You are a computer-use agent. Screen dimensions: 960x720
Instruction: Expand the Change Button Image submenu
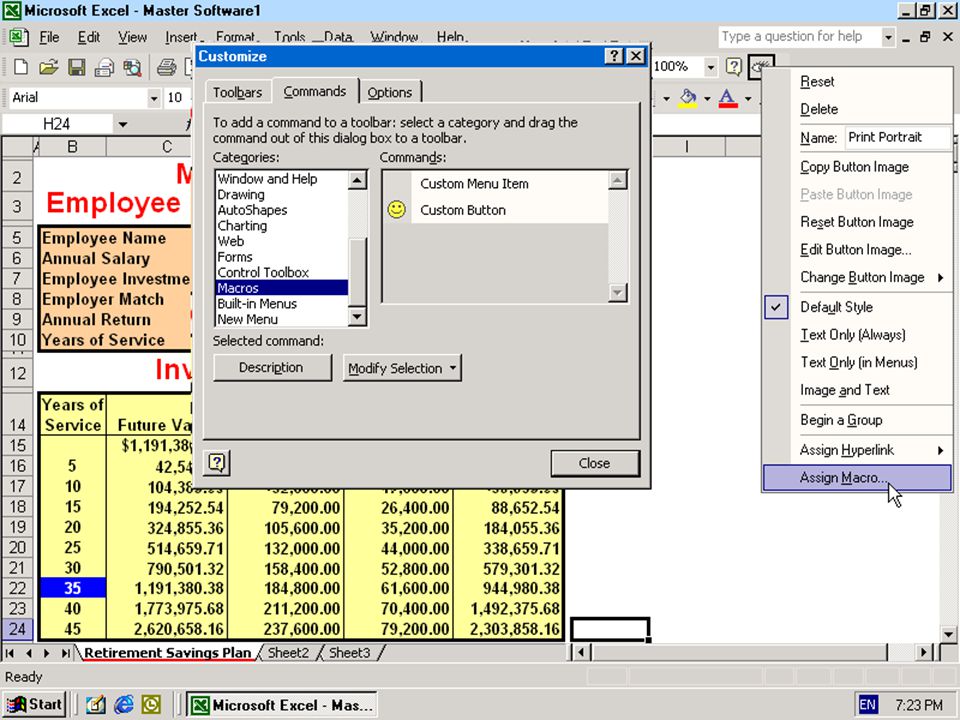coord(857,277)
